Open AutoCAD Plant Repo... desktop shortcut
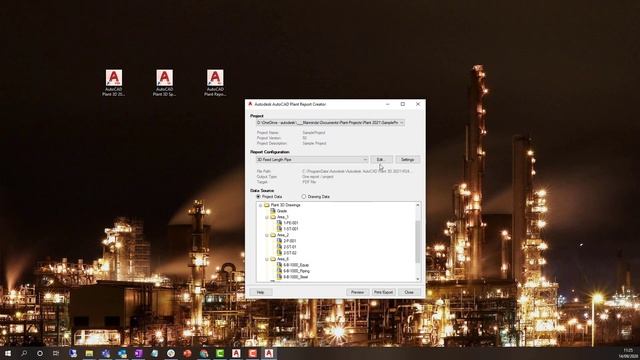Screen dimensions: 640x360 215,82
